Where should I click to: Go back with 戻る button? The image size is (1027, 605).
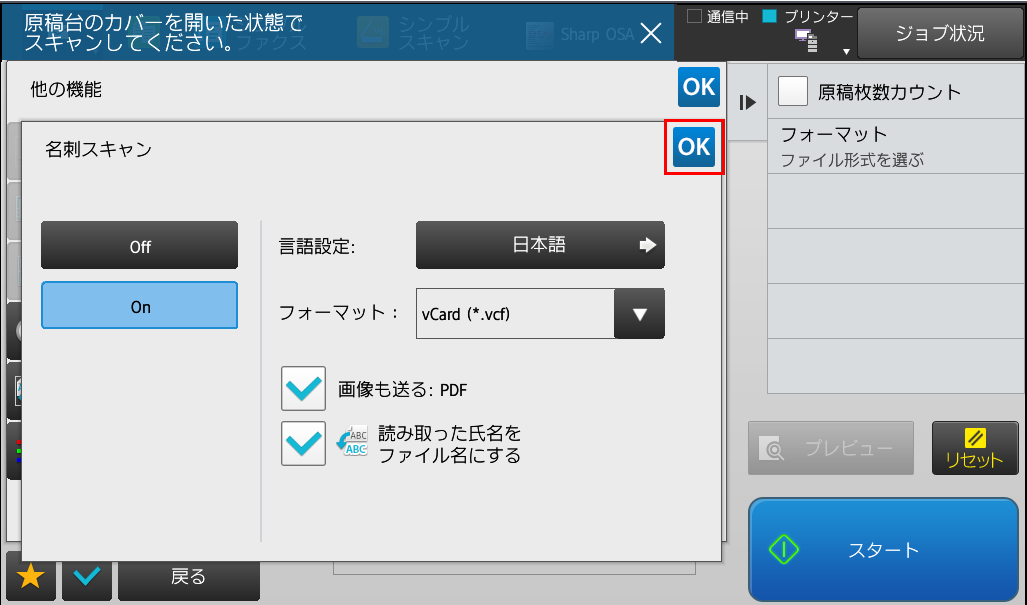point(189,576)
